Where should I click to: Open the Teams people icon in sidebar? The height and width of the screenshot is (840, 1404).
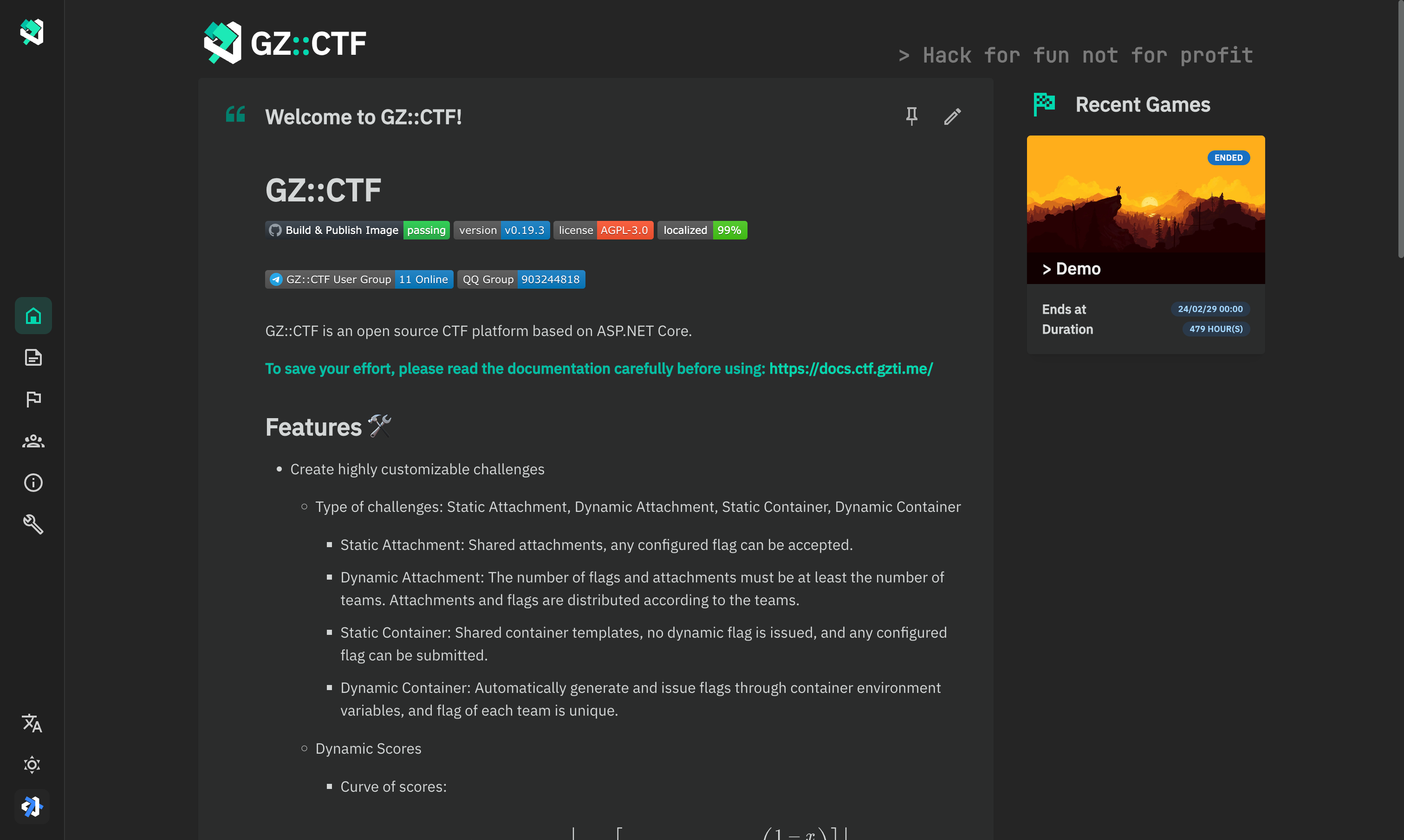[33, 441]
